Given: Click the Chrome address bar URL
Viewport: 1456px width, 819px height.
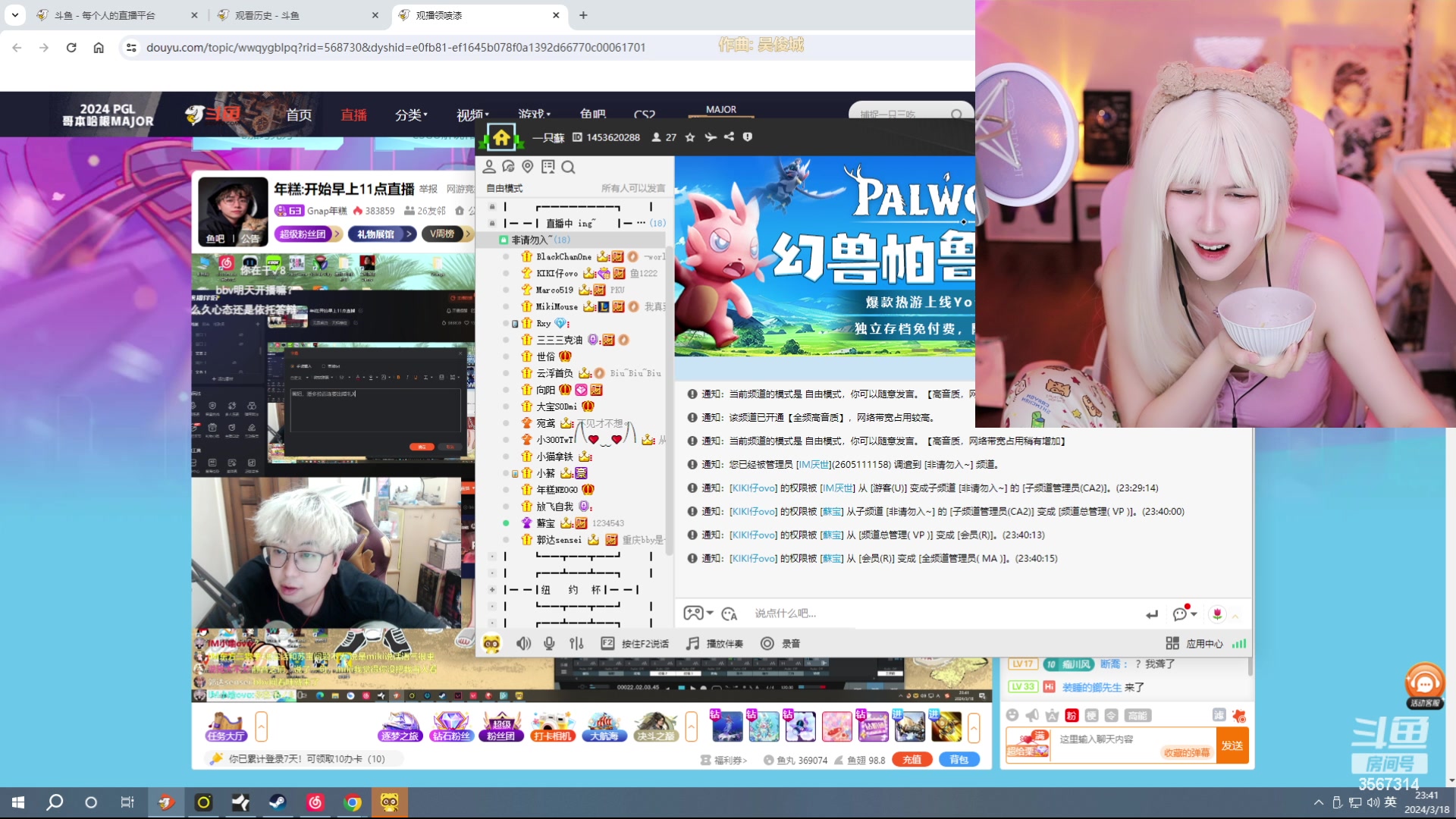Looking at the screenshot, I should 396,47.
